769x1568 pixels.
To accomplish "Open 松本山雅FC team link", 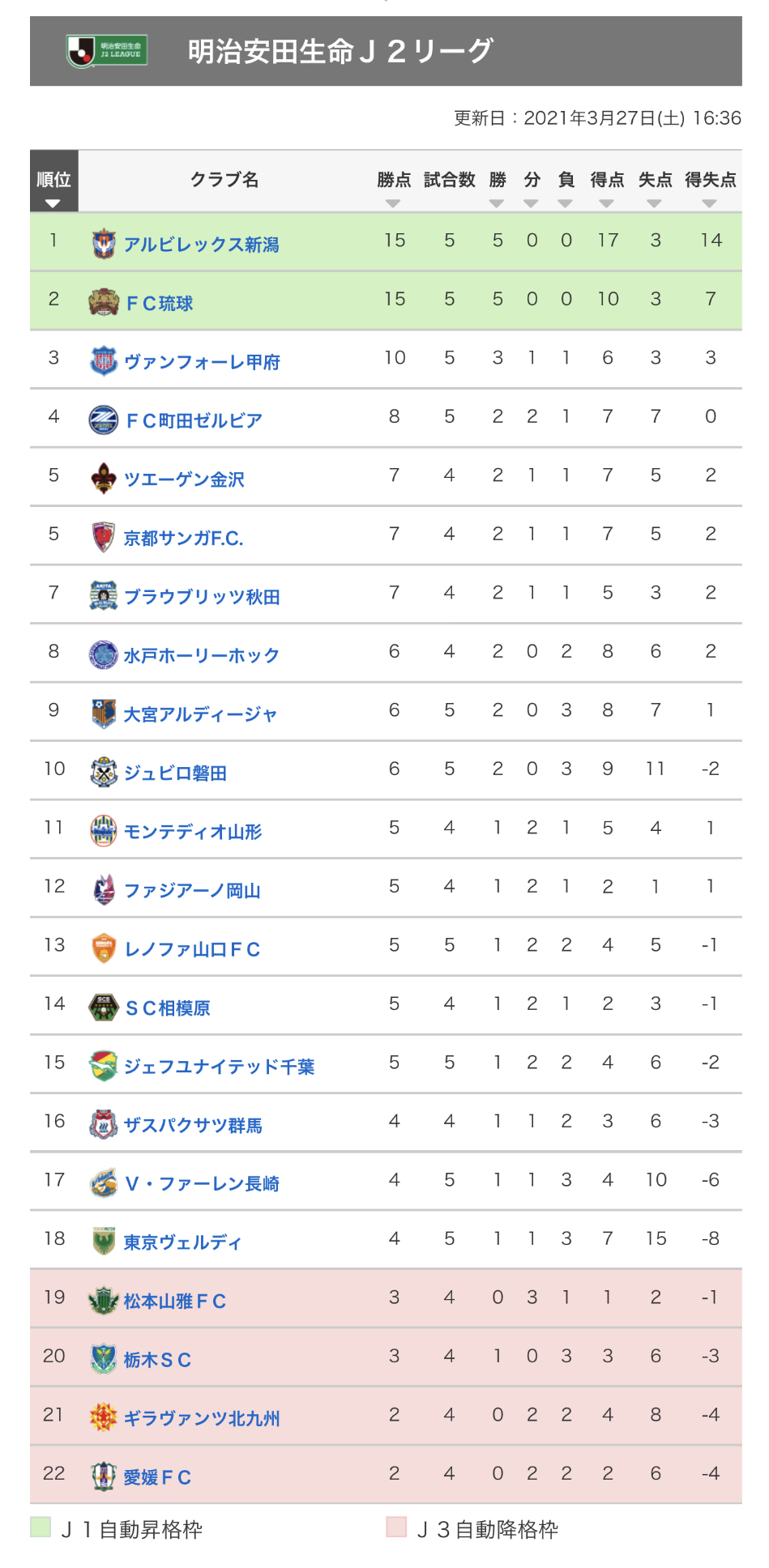I will [174, 1301].
